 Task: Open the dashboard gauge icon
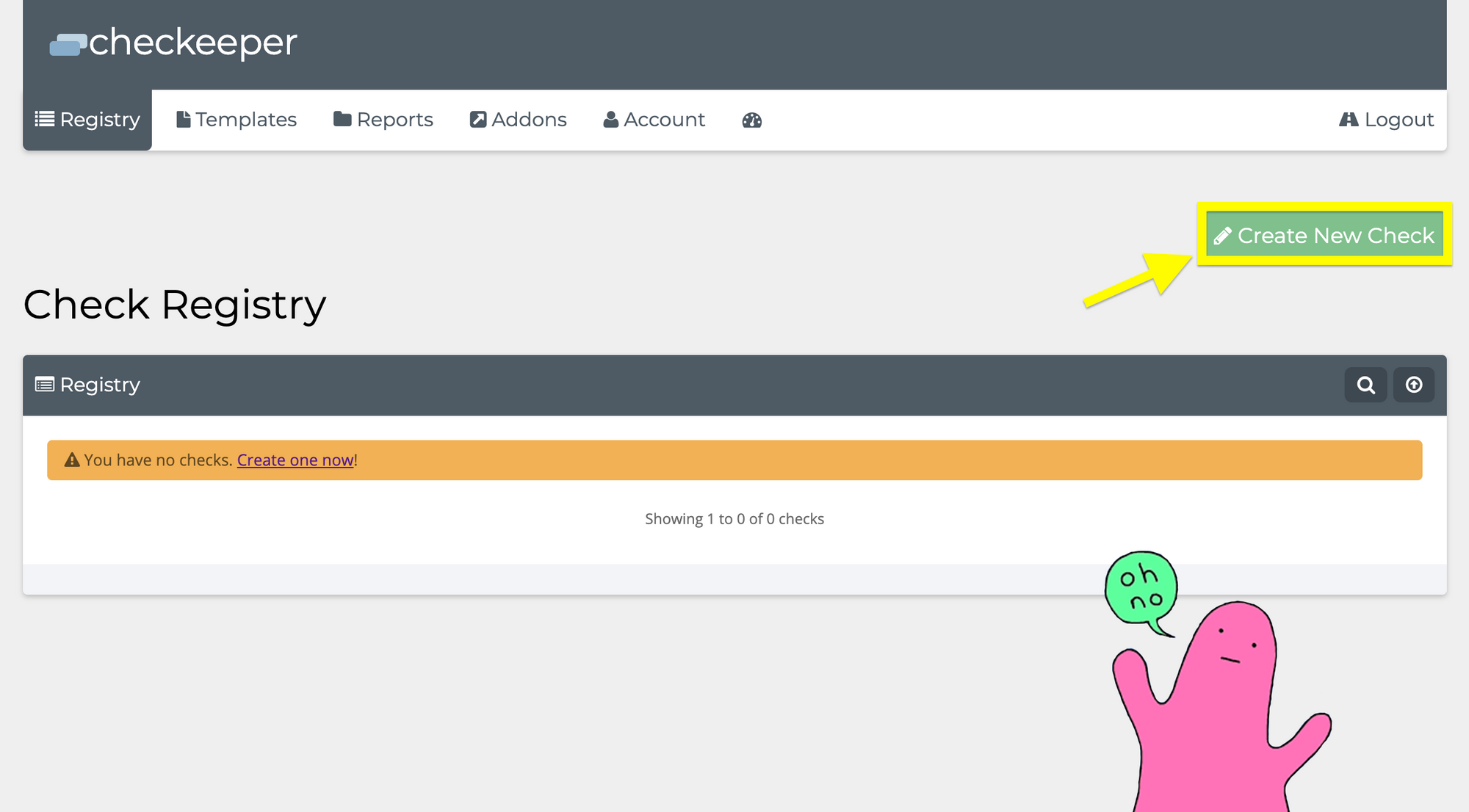752,120
